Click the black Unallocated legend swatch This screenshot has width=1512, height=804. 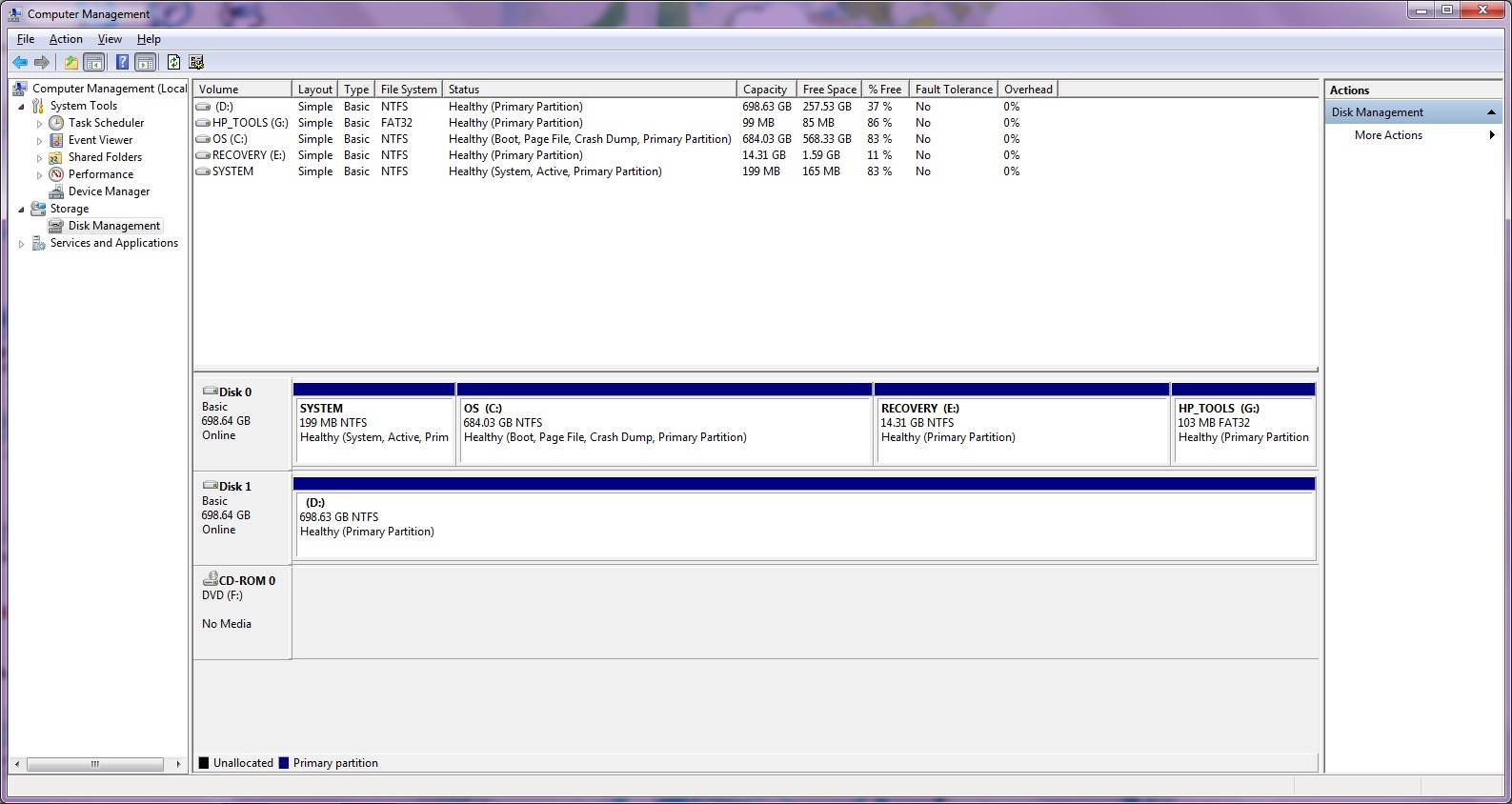coord(204,763)
